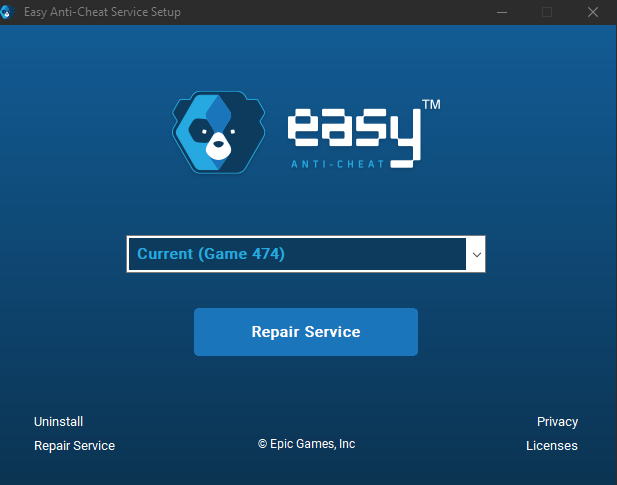Click the TM trademark symbol beside logo
This screenshot has width=617, height=485.
pyautogui.click(x=431, y=105)
